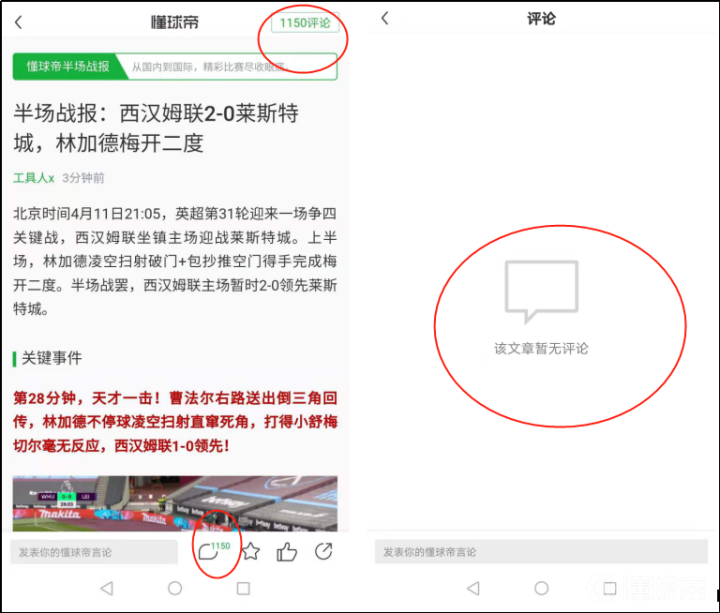Go back from the 评论 page using header arrow
The image size is (720, 613).
point(386,19)
